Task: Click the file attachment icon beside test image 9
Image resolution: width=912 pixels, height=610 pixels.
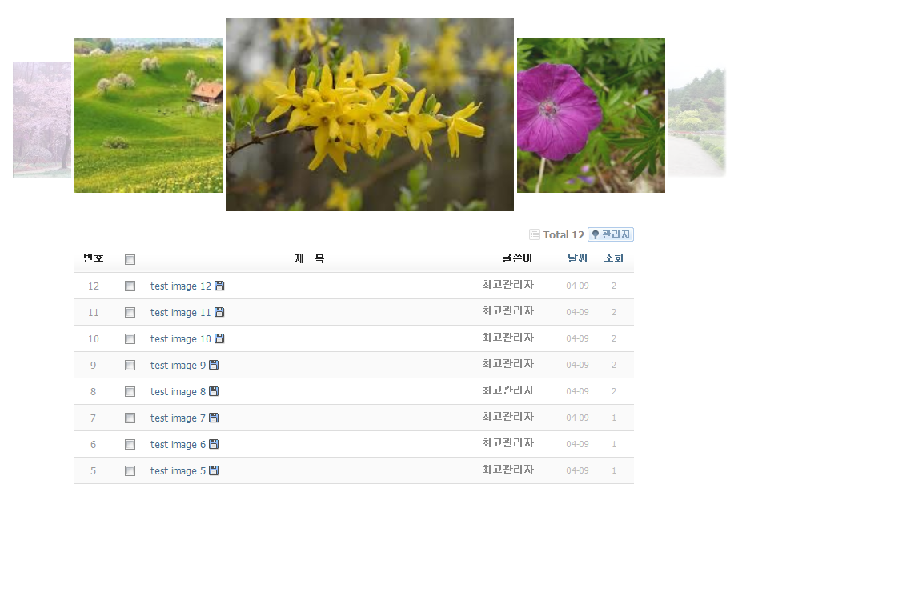Action: tap(214, 365)
